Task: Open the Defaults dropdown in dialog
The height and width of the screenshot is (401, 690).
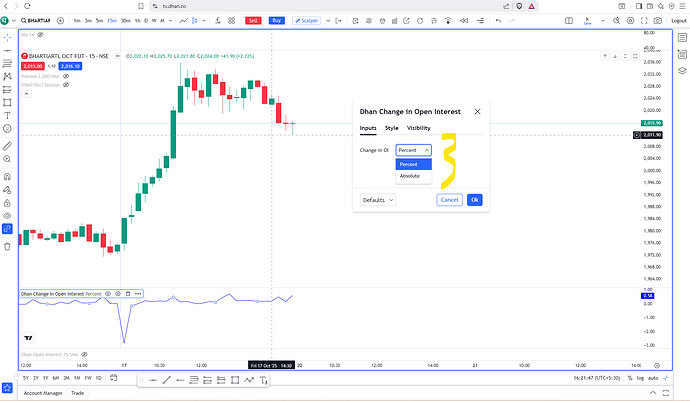Action: 378,200
